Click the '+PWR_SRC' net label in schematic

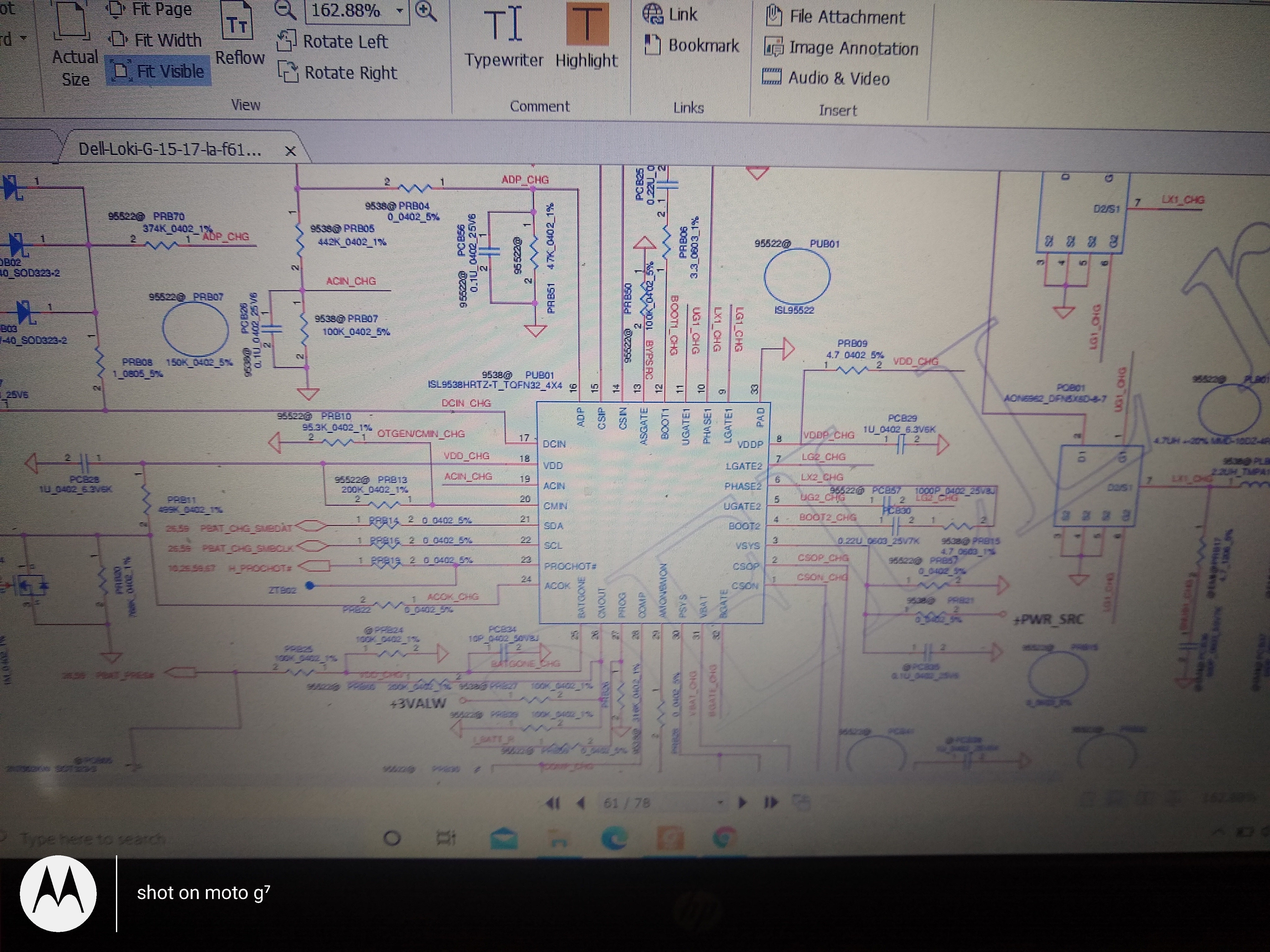1048,620
